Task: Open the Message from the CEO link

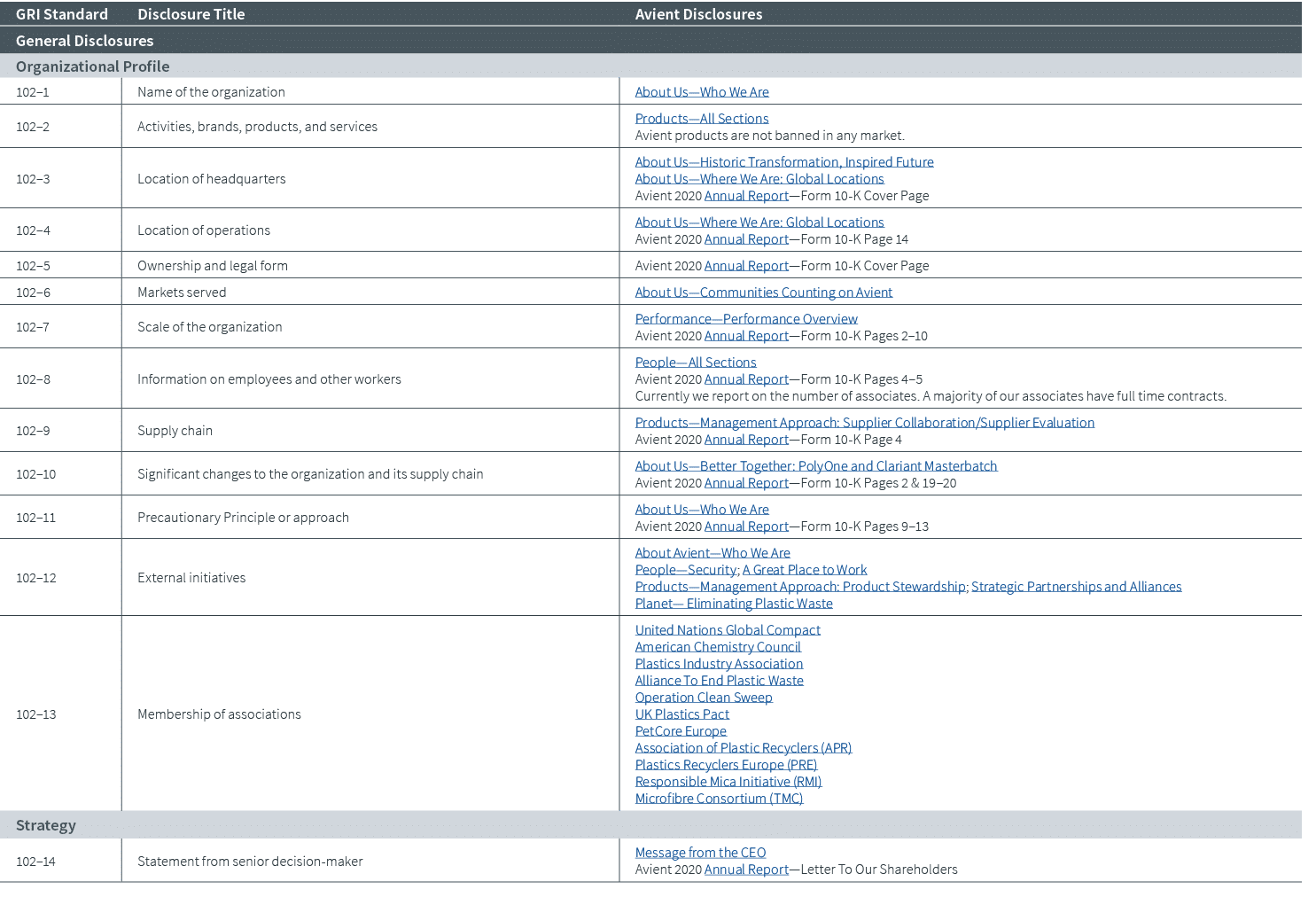Action: (x=700, y=852)
